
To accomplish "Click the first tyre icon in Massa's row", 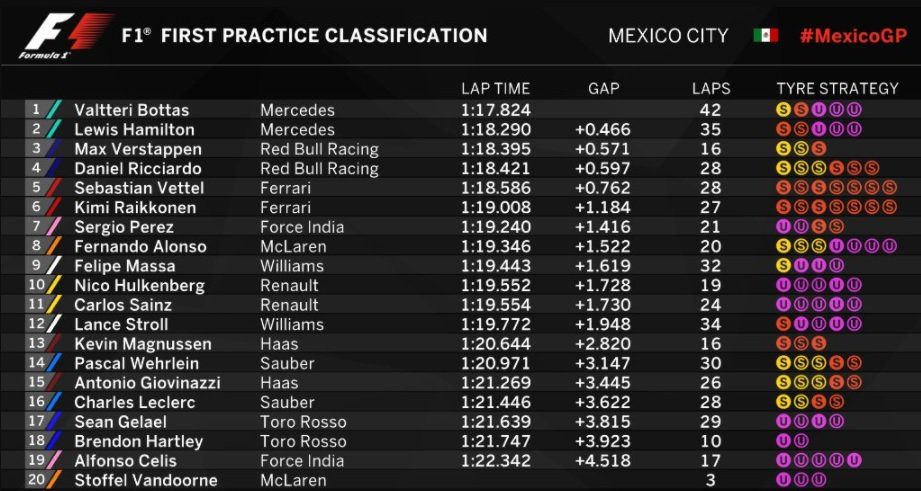I will [x=784, y=266].
